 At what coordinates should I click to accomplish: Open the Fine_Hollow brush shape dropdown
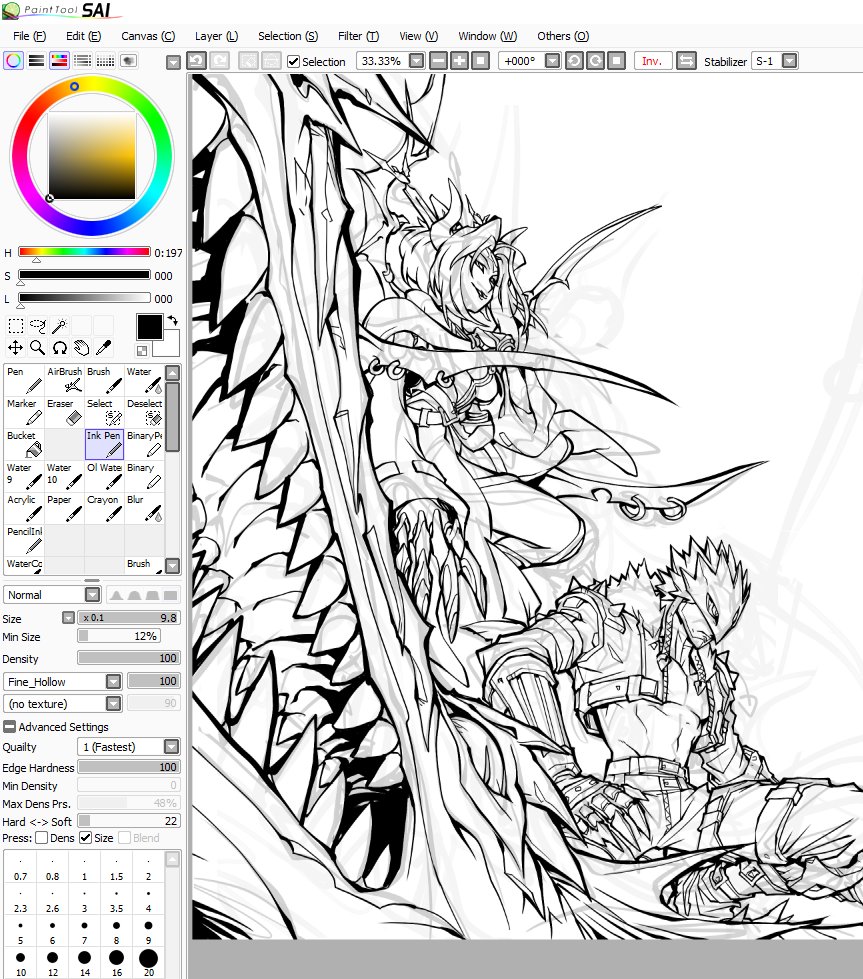(x=113, y=681)
